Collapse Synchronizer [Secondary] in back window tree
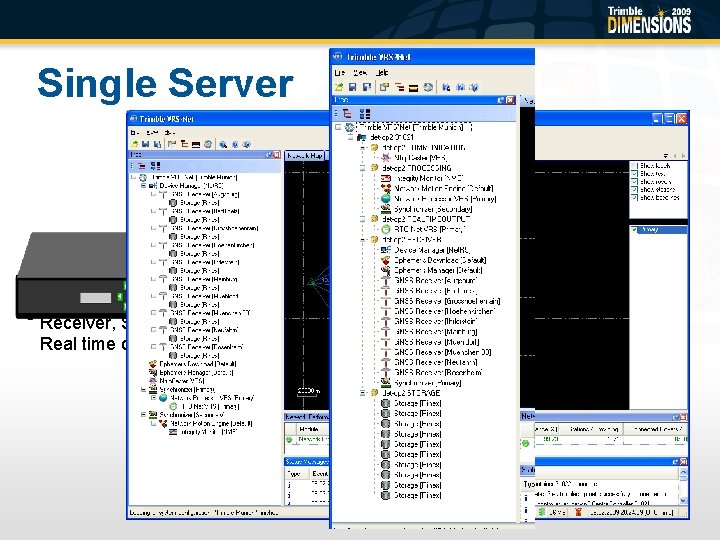 pos(144,415)
